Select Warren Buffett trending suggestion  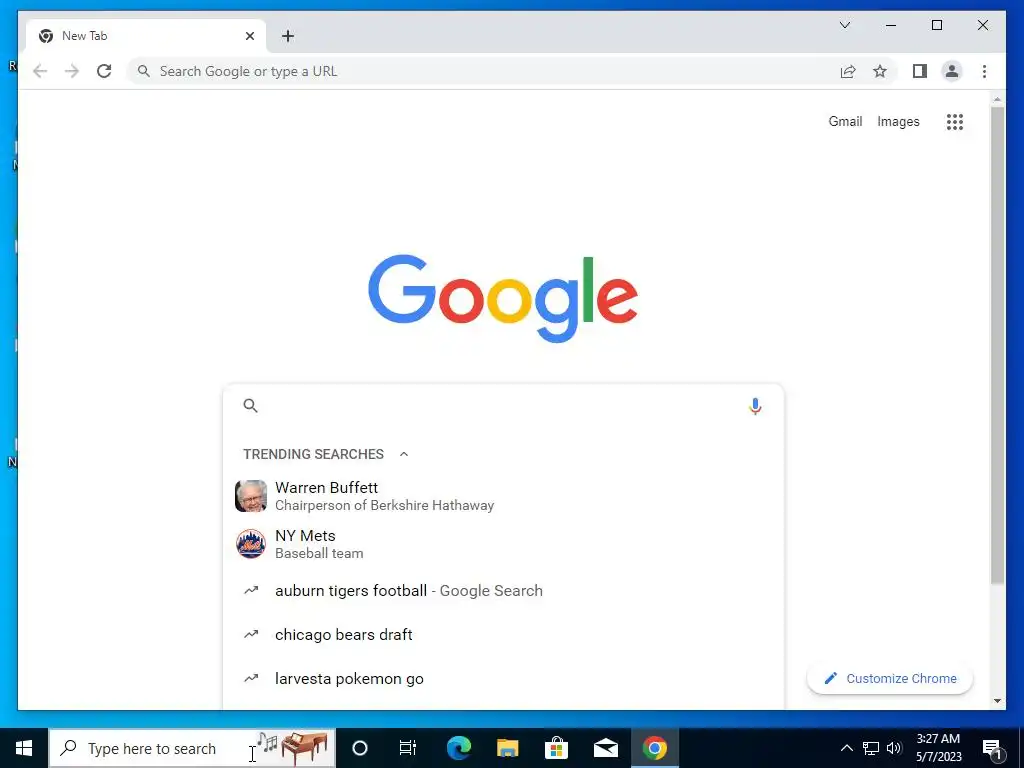pos(503,496)
